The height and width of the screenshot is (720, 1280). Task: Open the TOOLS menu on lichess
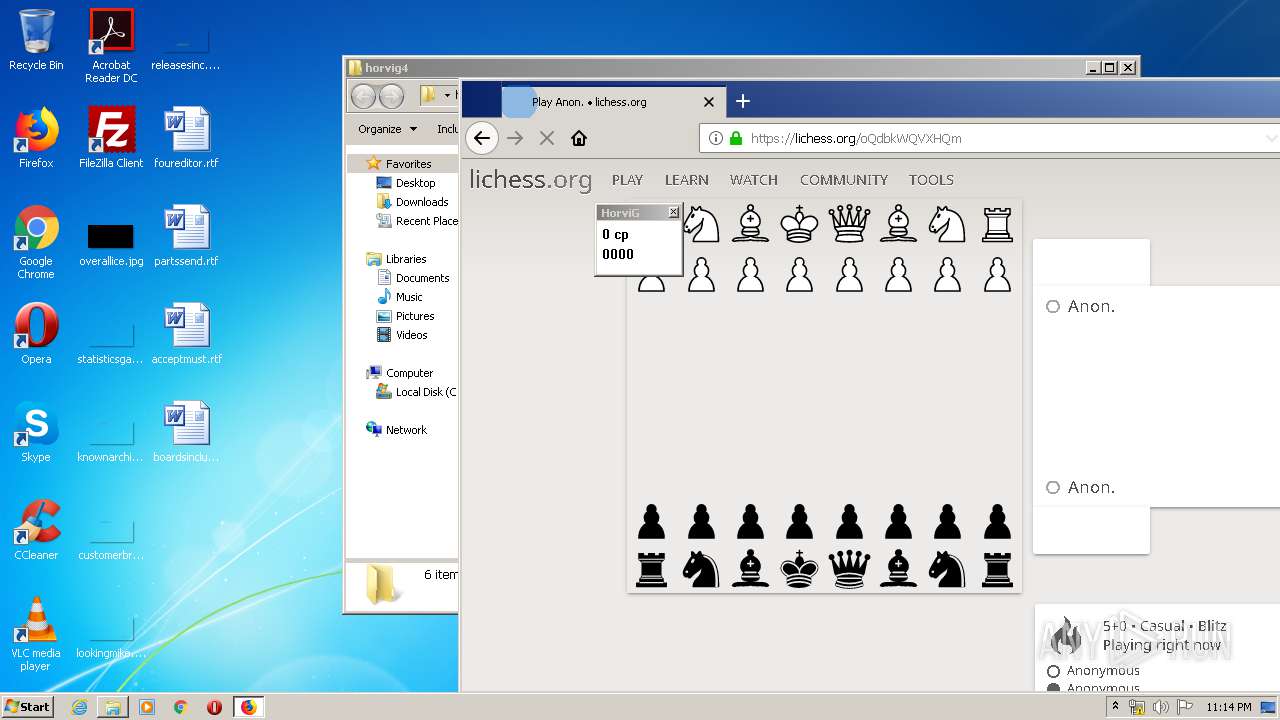point(931,180)
